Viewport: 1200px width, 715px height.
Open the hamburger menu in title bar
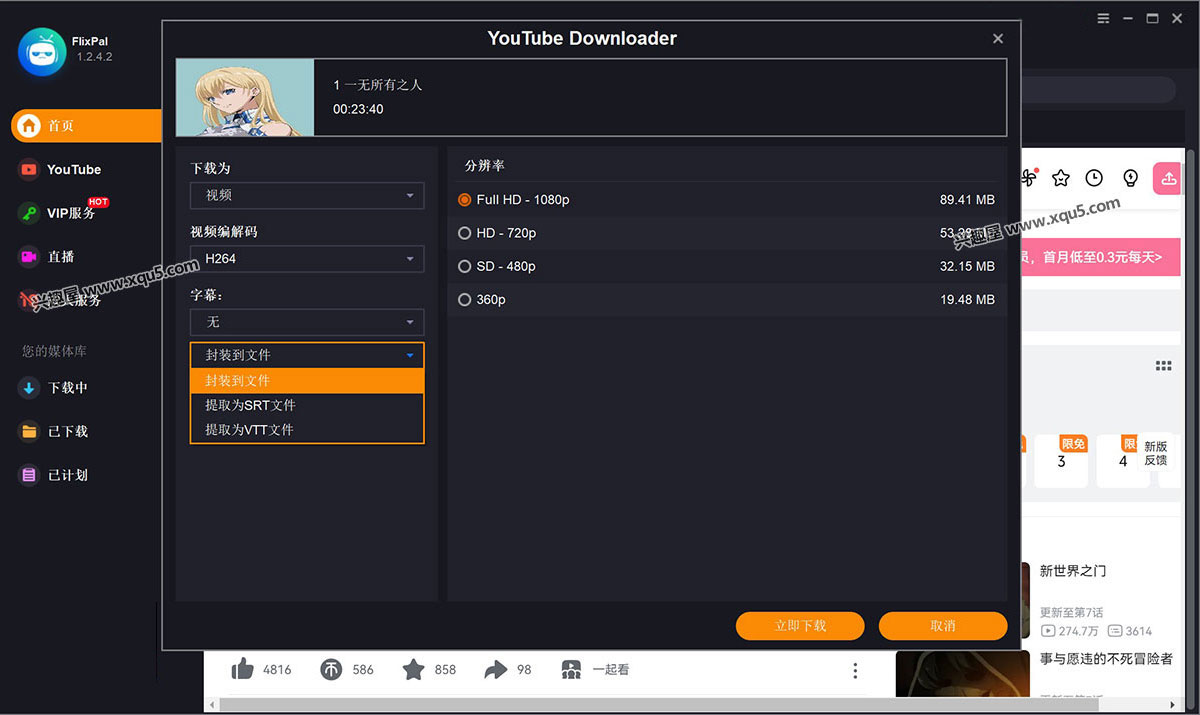point(1103,18)
